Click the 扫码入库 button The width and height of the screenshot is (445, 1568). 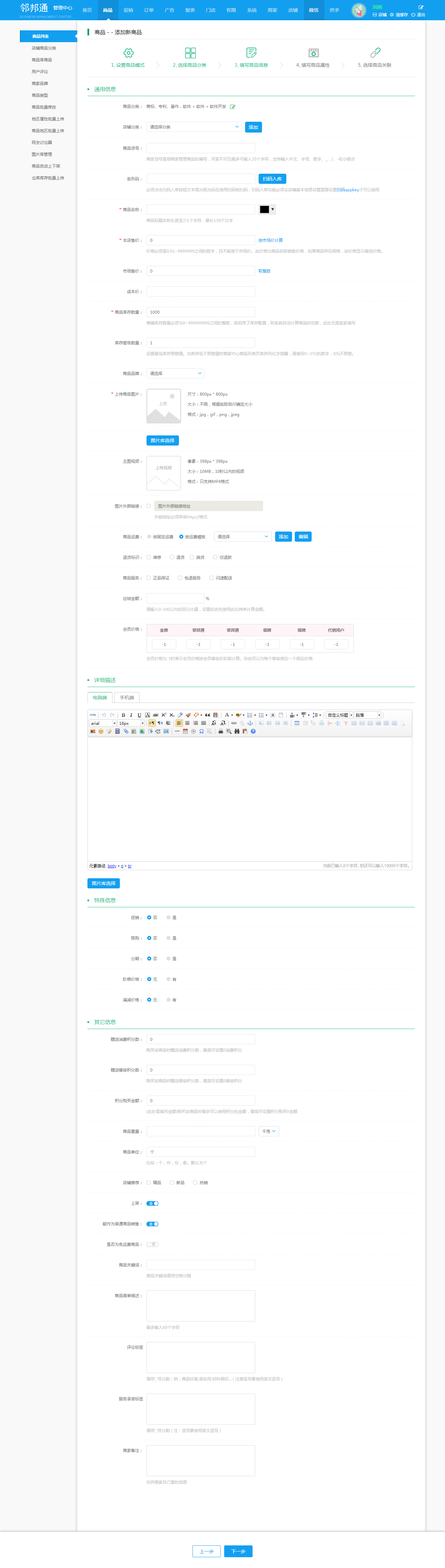(x=272, y=179)
